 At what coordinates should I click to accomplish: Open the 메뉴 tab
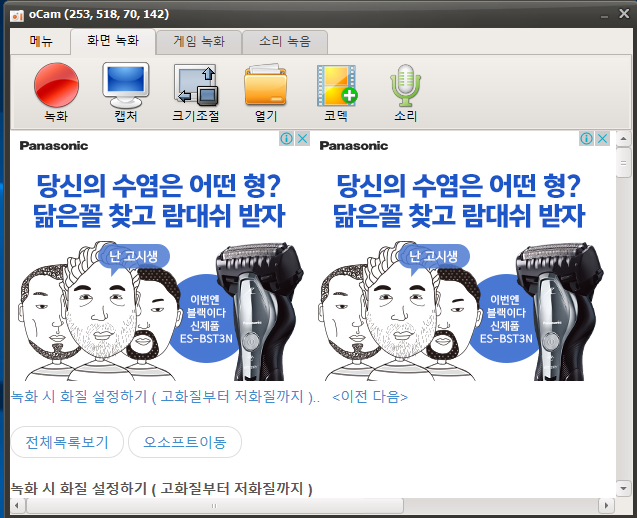point(41,41)
